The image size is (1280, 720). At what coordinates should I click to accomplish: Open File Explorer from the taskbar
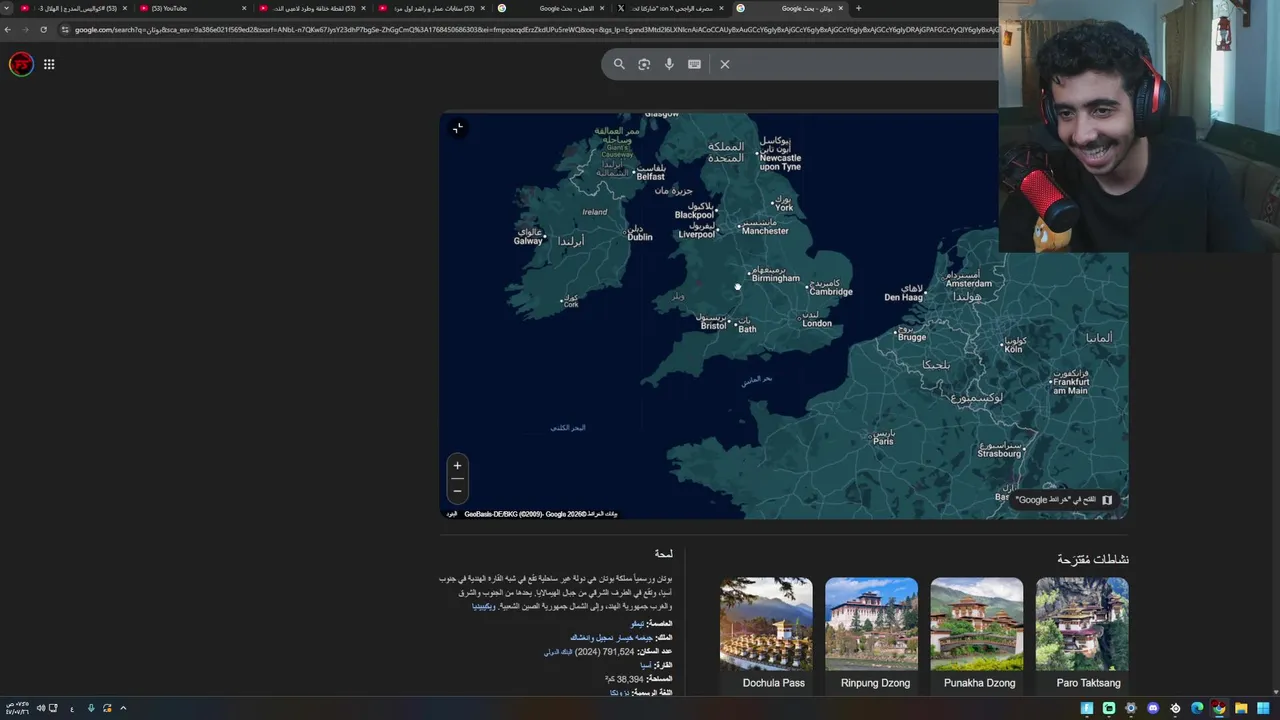click(x=1240, y=708)
